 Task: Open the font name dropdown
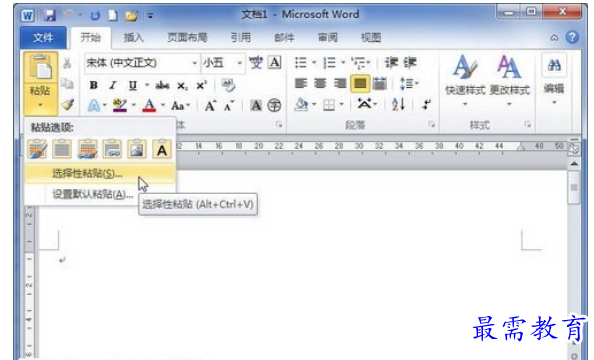tap(194, 63)
